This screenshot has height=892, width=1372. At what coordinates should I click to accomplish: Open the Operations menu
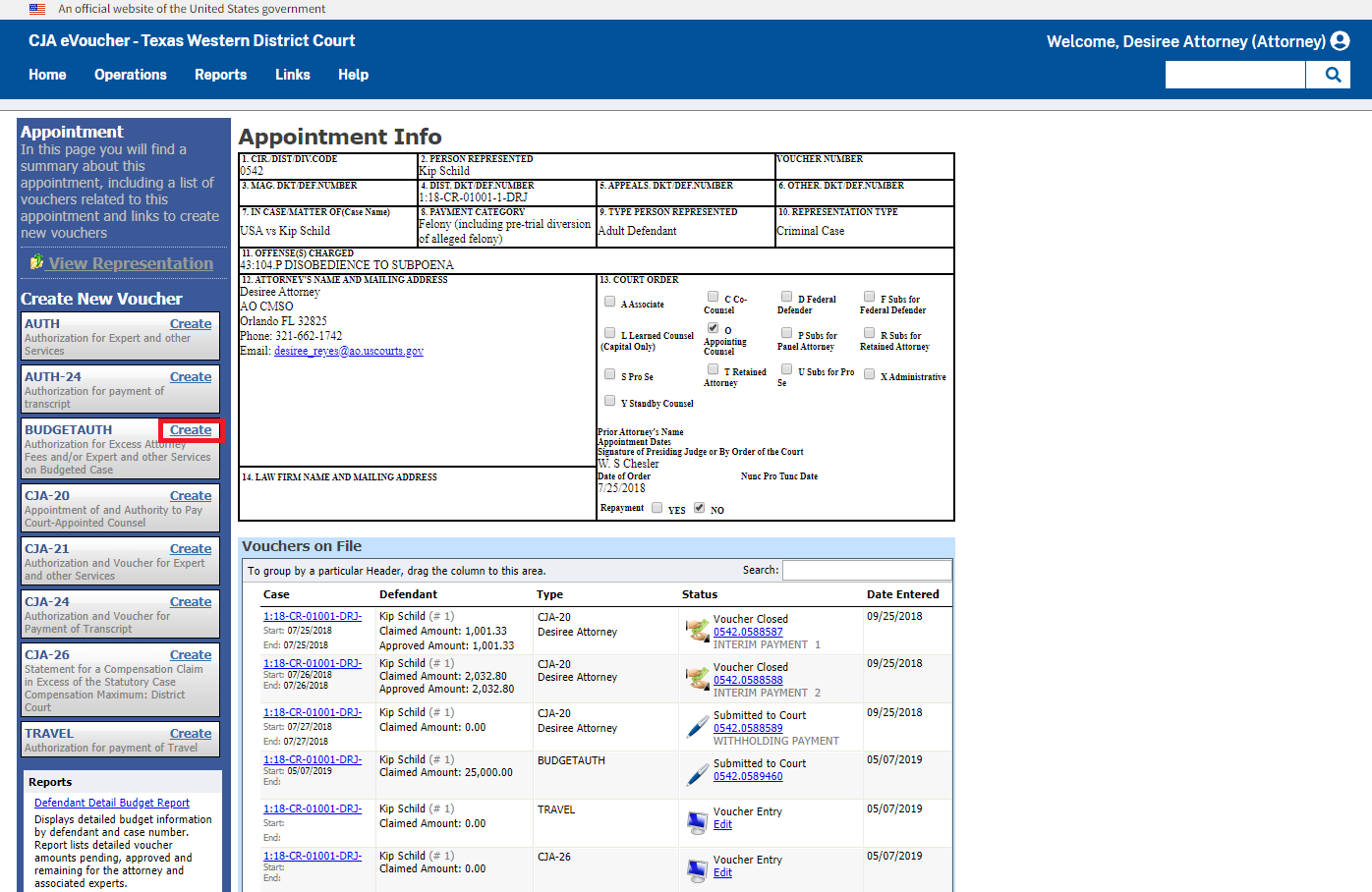click(131, 75)
